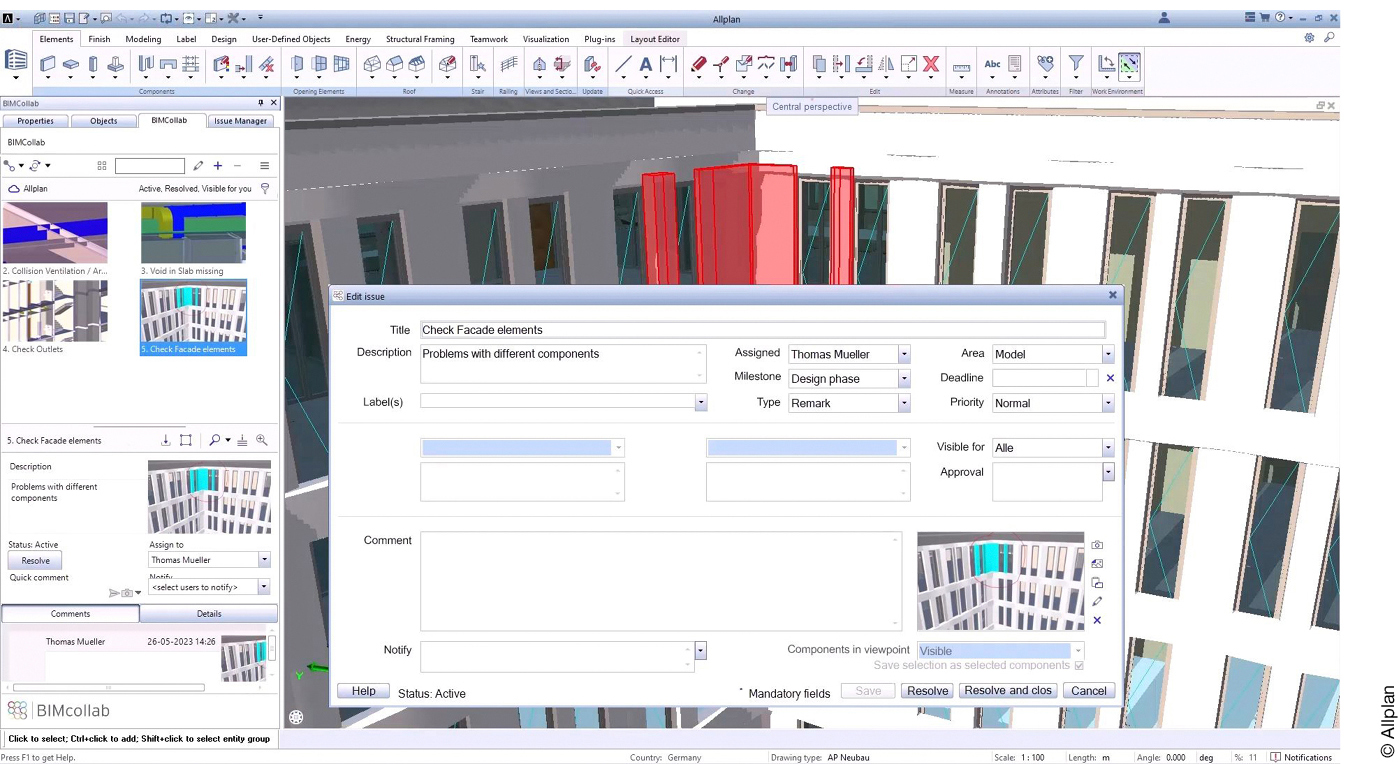This screenshot has height=764, width=1400.
Task: Select '3. Void in Slab missing' thumbnail
Action: point(193,234)
